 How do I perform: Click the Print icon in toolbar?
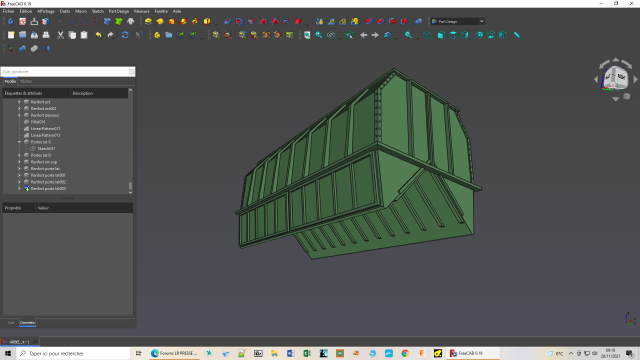tap(46, 35)
